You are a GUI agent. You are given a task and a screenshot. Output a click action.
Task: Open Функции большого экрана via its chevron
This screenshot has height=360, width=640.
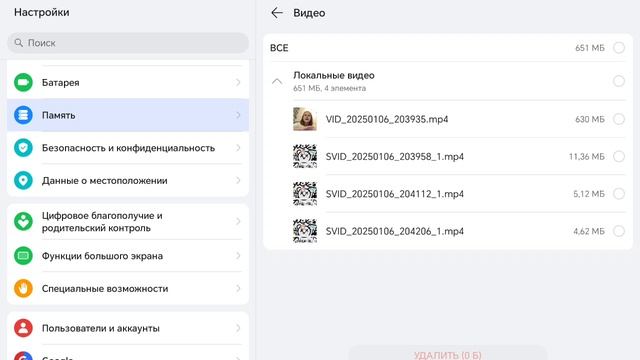point(238,256)
